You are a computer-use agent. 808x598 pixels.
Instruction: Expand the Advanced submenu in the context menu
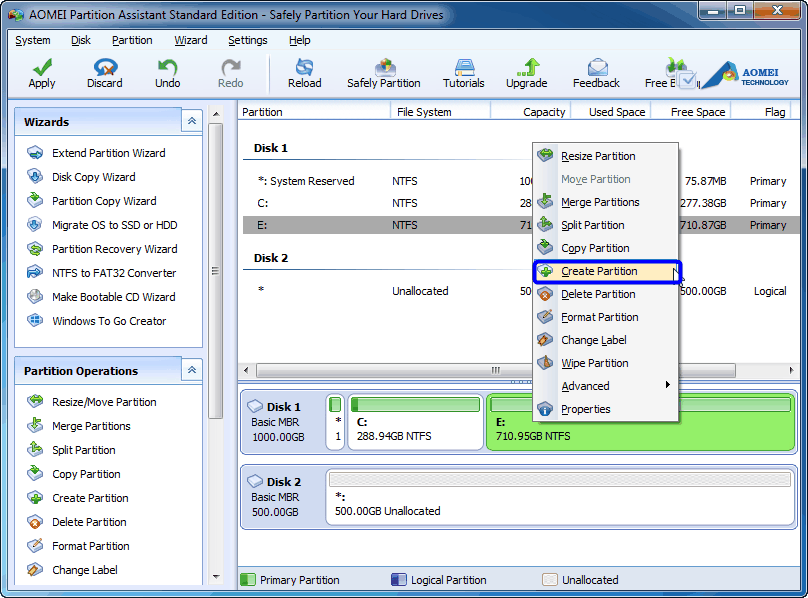click(x=605, y=386)
